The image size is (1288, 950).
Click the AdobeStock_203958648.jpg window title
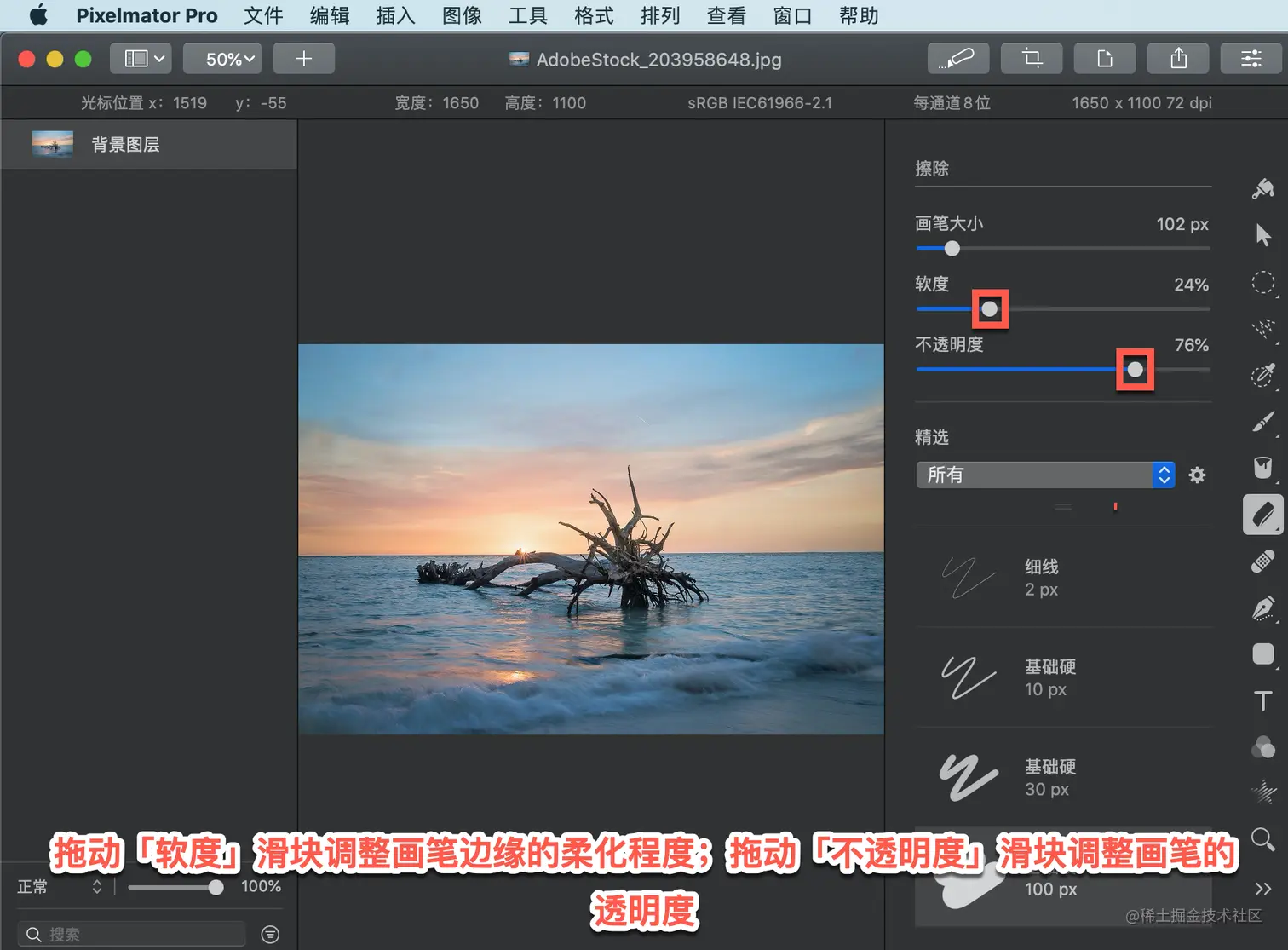coord(658,60)
